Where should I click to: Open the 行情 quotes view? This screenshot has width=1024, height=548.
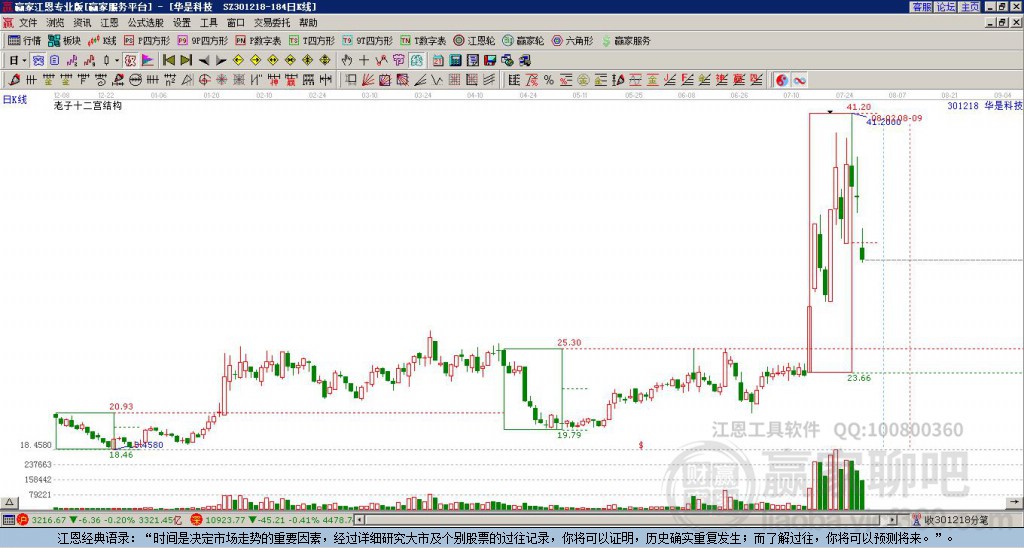(x=25, y=40)
